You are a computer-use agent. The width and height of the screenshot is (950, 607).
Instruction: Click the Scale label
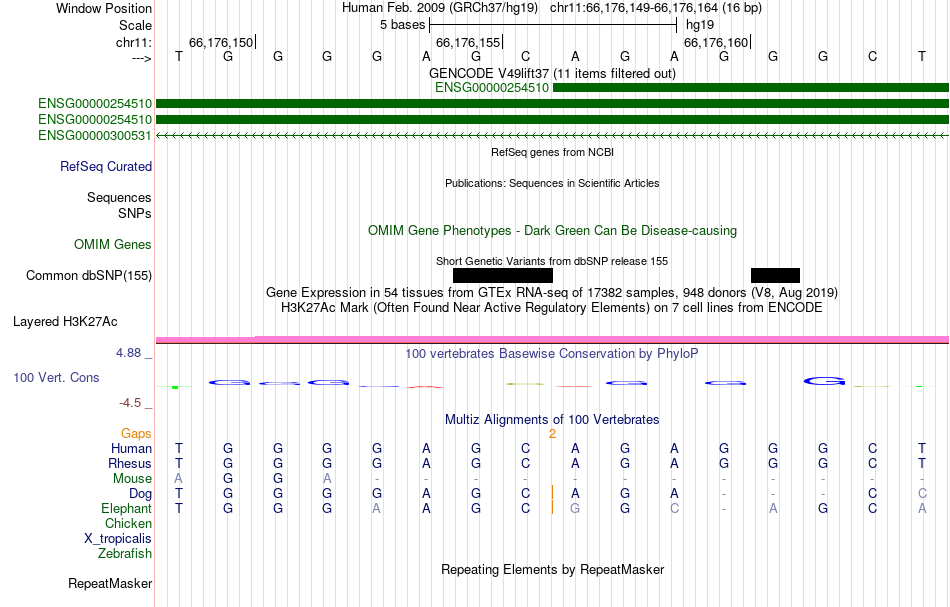135,25
